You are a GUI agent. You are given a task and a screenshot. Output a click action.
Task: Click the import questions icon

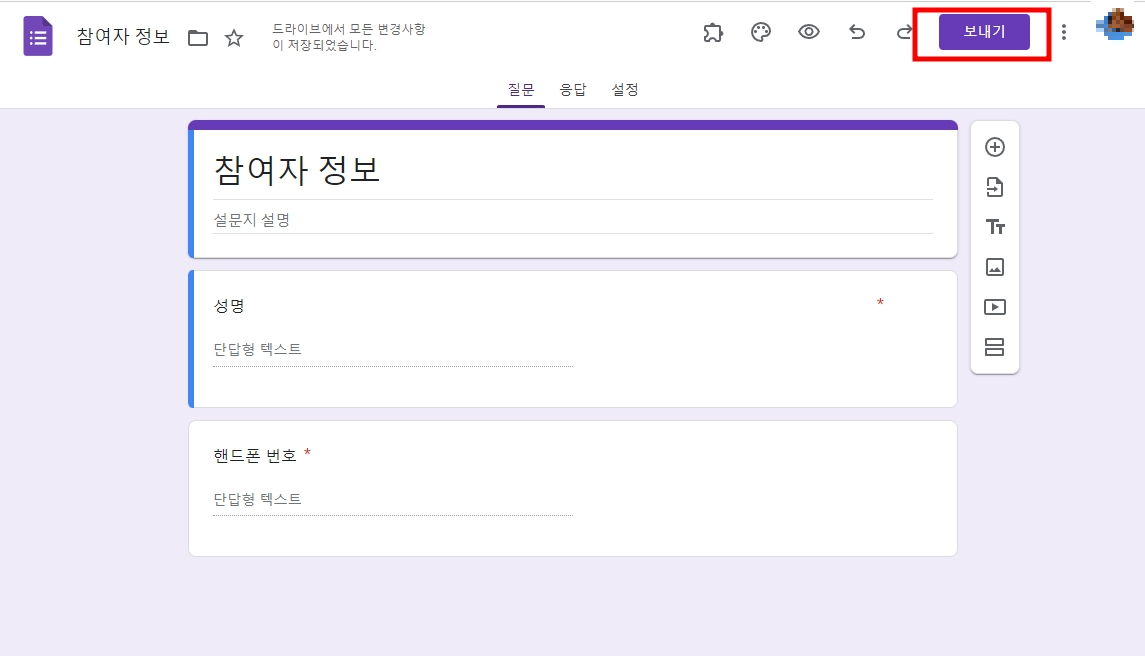995,187
